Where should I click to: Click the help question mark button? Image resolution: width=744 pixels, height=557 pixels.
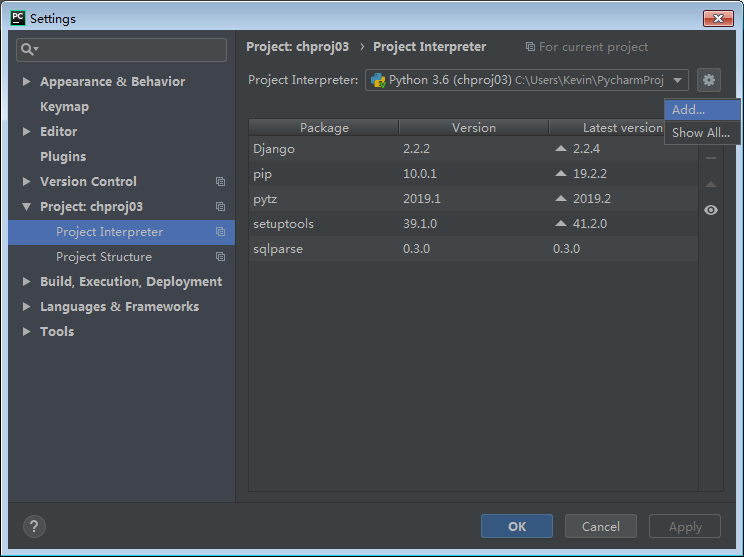coord(35,526)
